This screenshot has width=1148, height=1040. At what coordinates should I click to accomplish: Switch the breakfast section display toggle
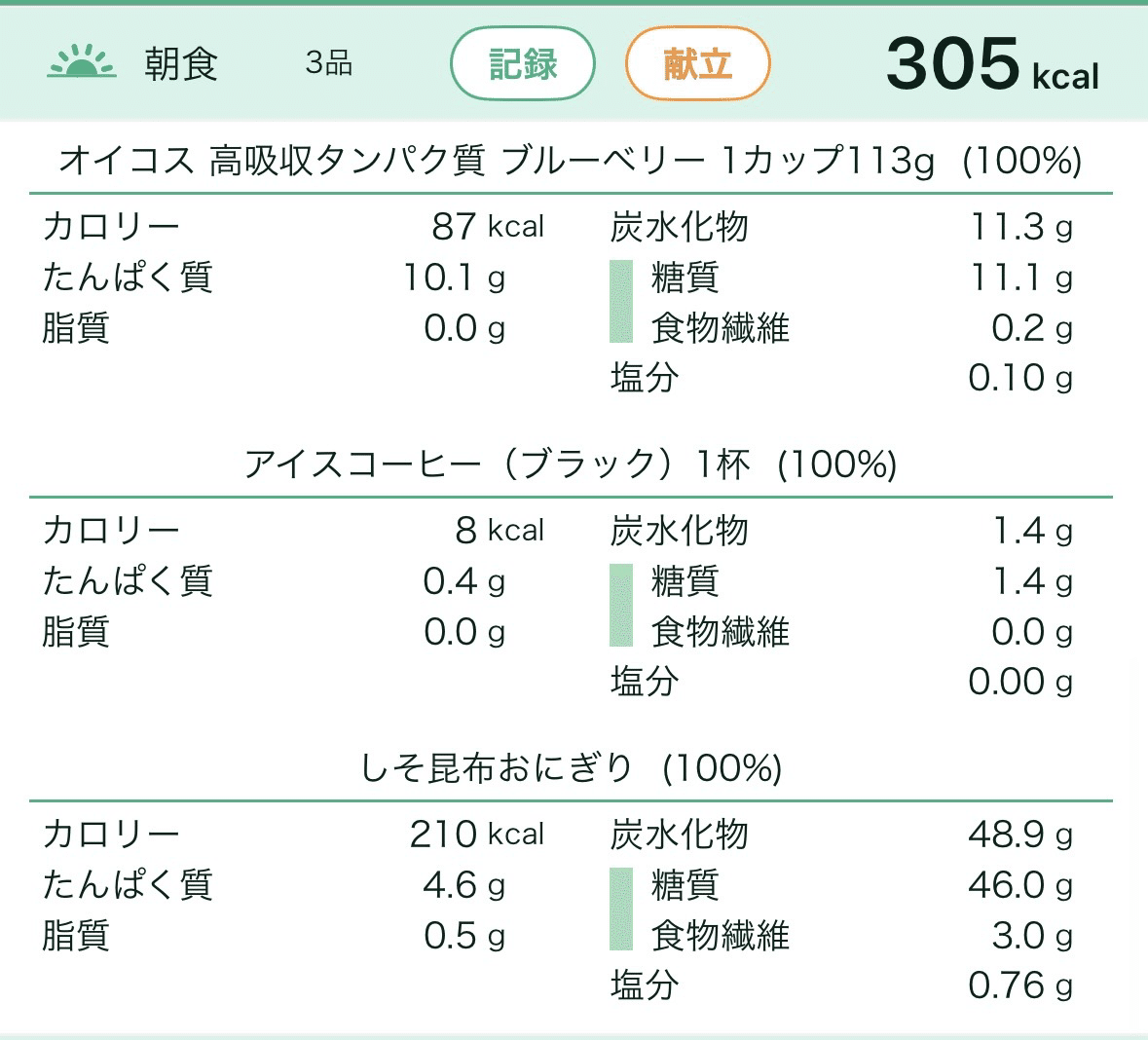522,63
